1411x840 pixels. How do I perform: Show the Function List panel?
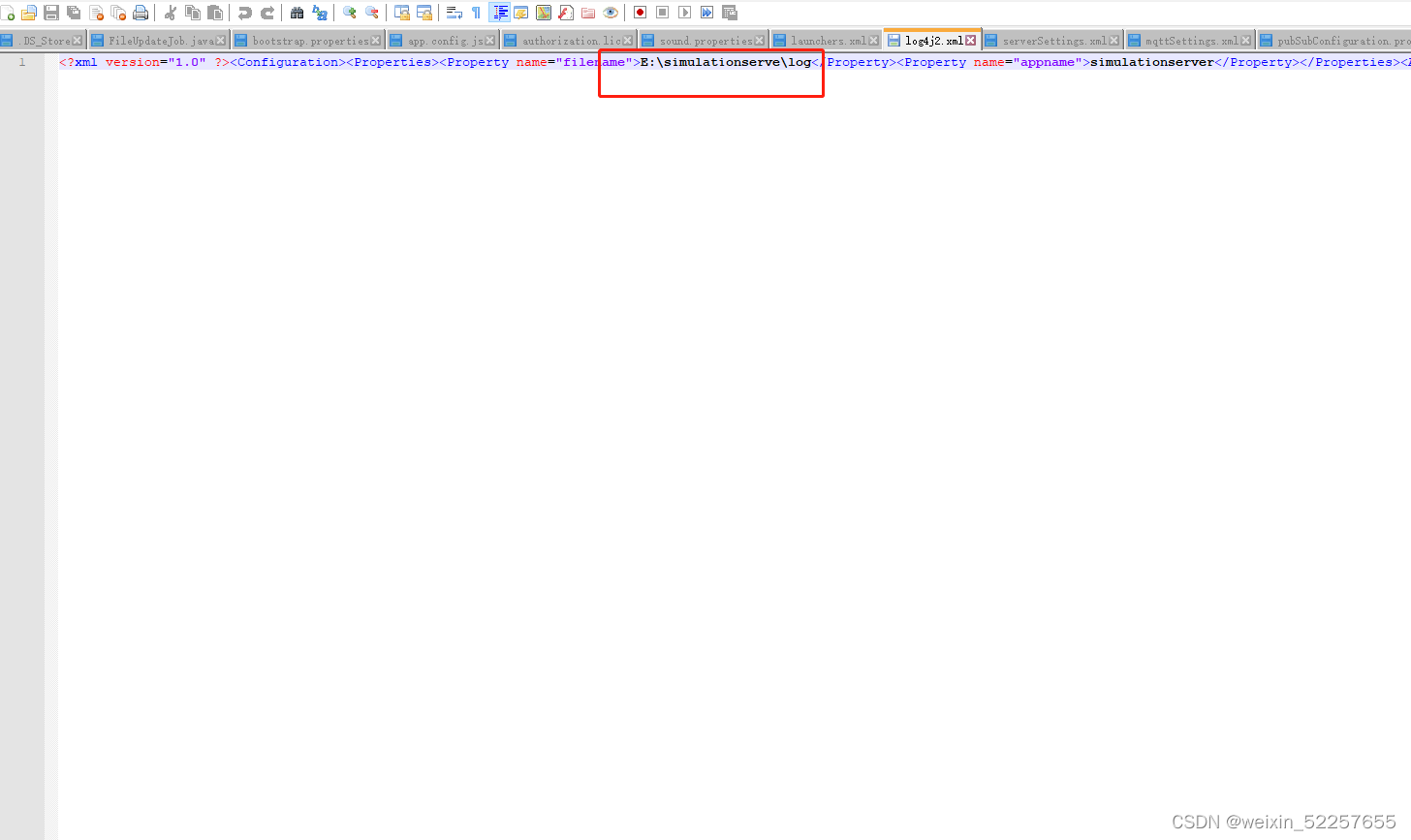click(x=566, y=13)
